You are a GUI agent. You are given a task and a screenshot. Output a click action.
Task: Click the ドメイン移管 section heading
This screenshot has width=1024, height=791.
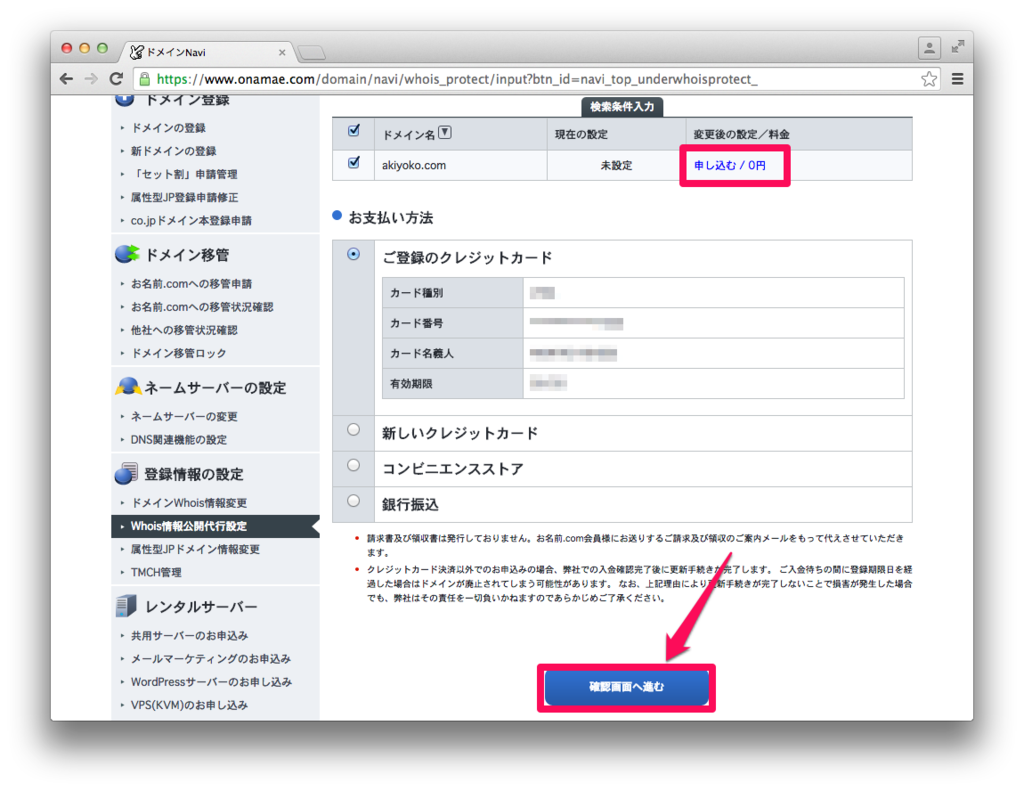pyautogui.click(x=187, y=255)
